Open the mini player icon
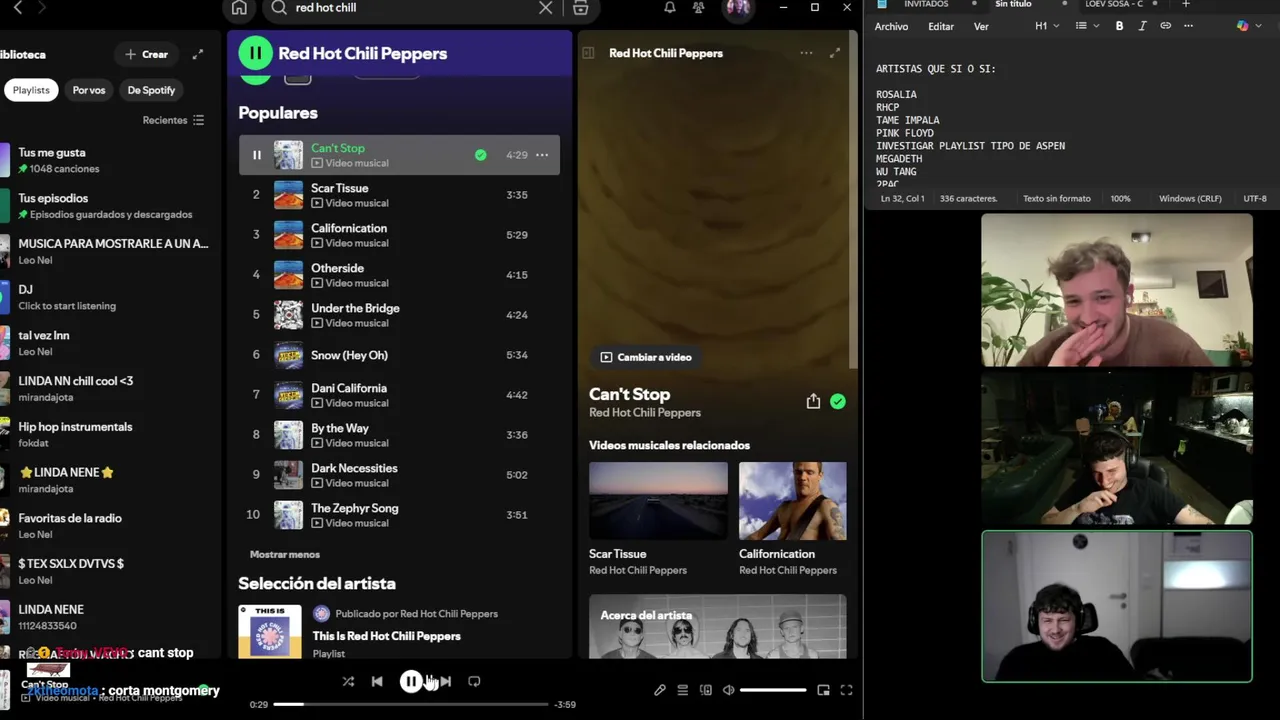This screenshot has height=720, width=1280. 823,690
